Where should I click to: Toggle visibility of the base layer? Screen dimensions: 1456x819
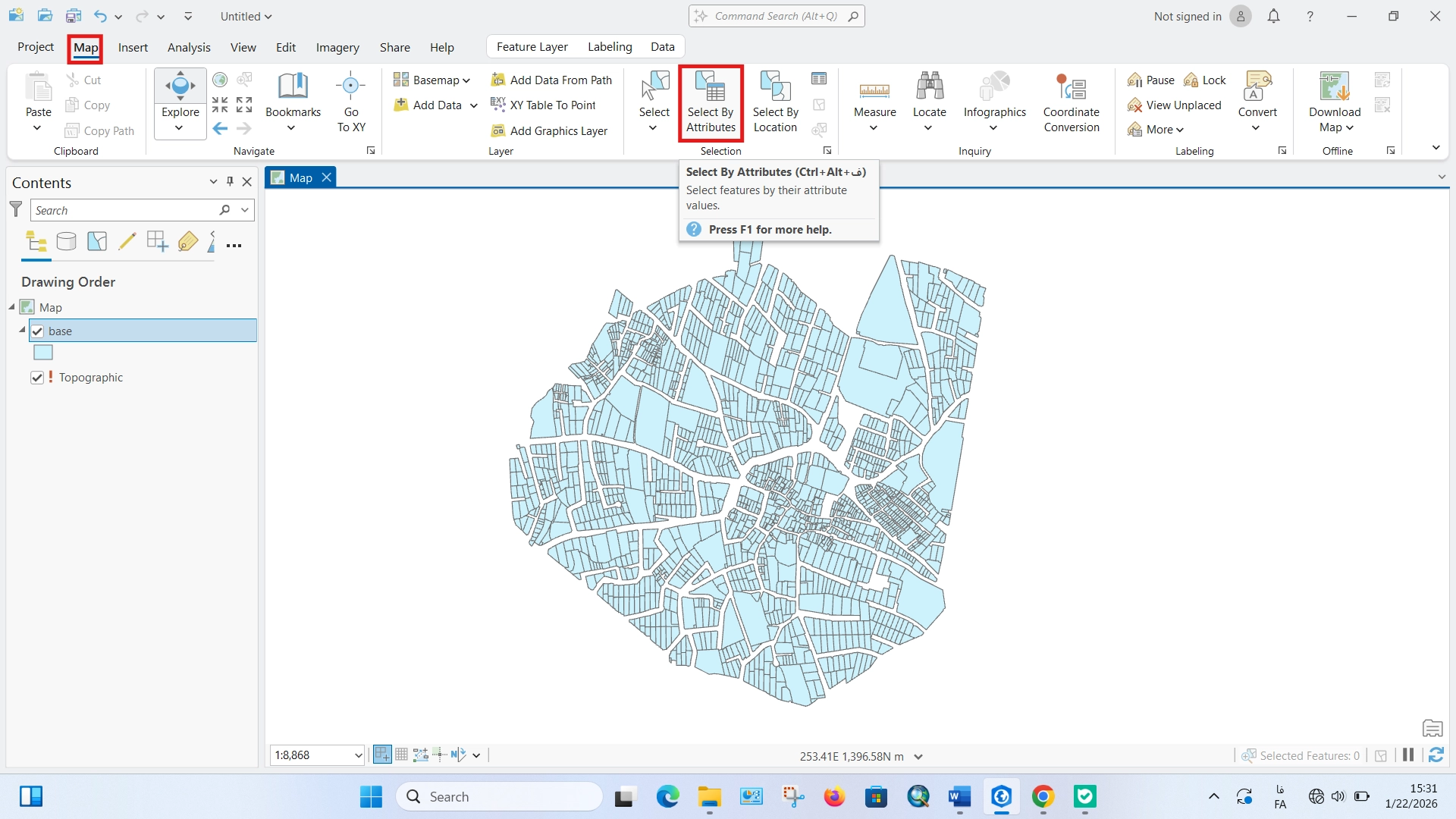click(x=37, y=331)
